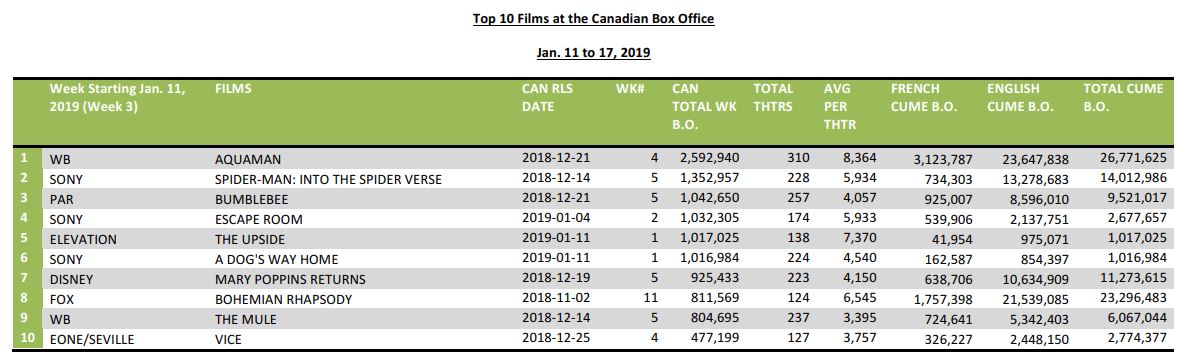The height and width of the screenshot is (363, 1185).
Task: Click the FILMS column header
Action: click(x=234, y=88)
